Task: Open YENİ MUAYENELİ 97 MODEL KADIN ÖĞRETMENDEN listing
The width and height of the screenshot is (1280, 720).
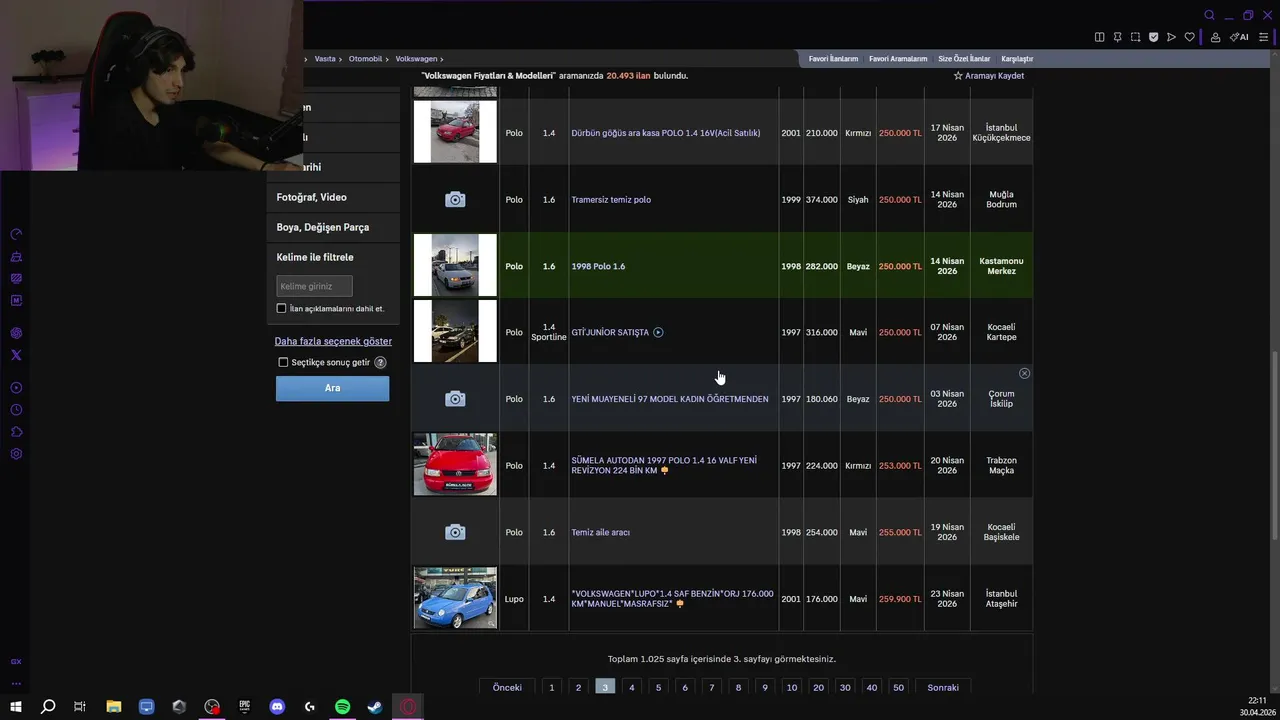Action: point(670,399)
